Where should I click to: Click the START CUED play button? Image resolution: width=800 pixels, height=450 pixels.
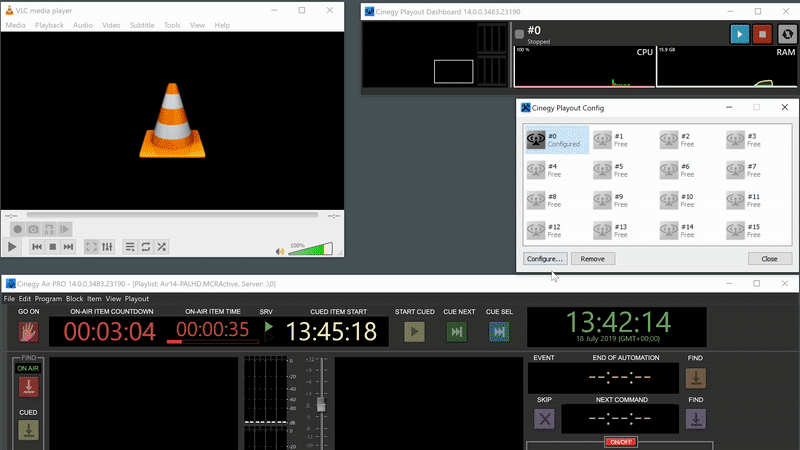(x=414, y=332)
